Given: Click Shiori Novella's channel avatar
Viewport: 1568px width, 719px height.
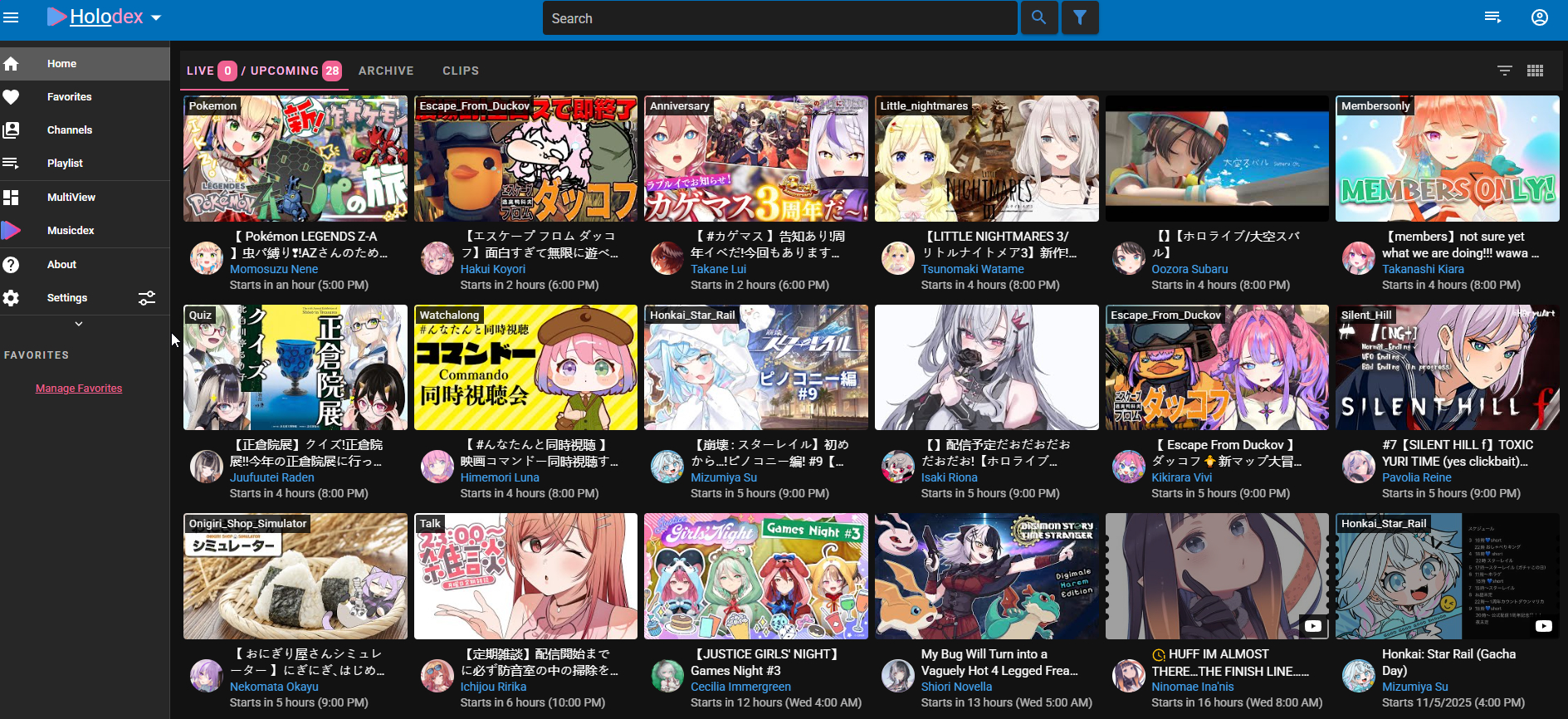Looking at the screenshot, I should (x=898, y=676).
